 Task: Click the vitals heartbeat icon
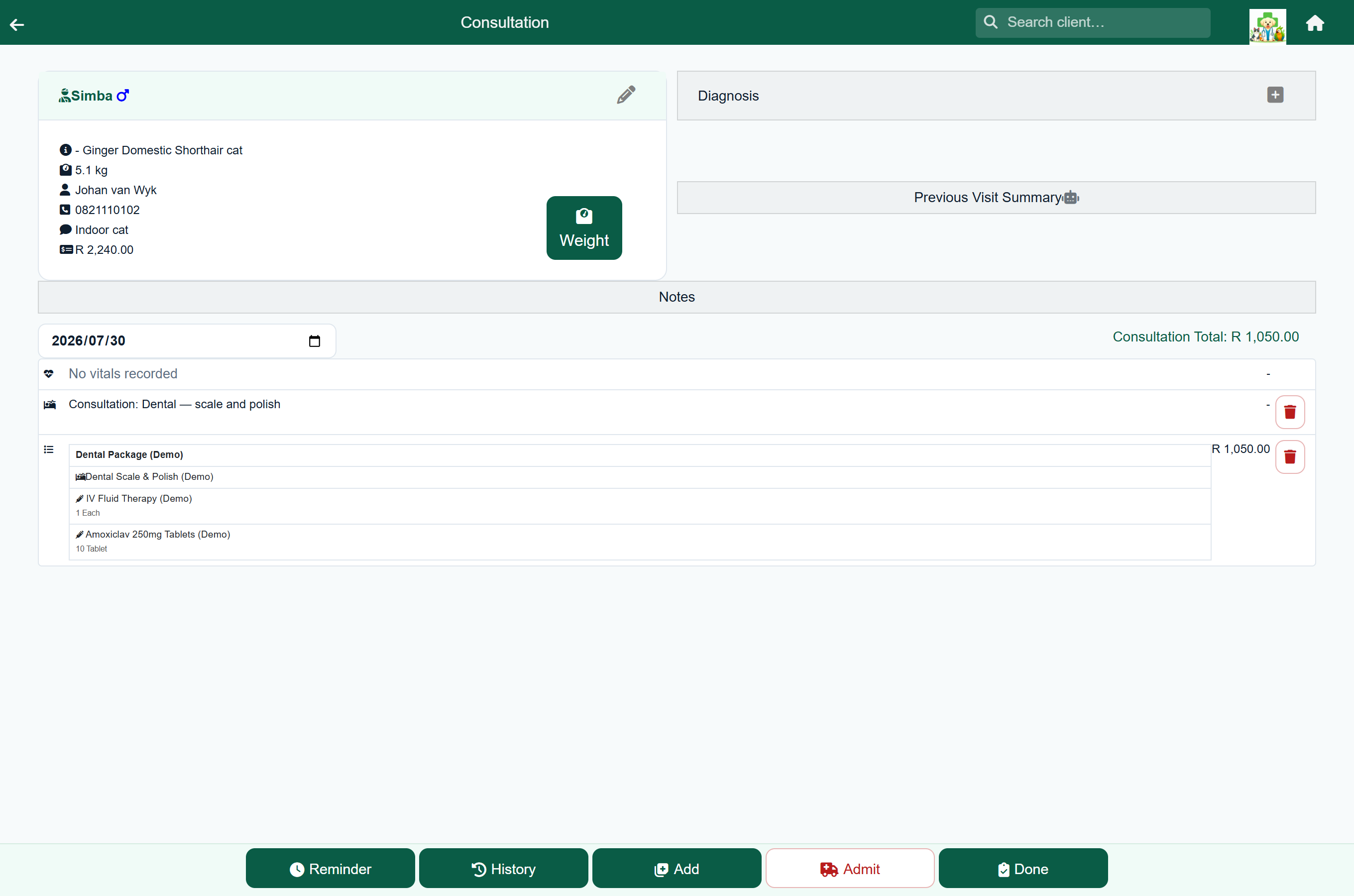[49, 374]
